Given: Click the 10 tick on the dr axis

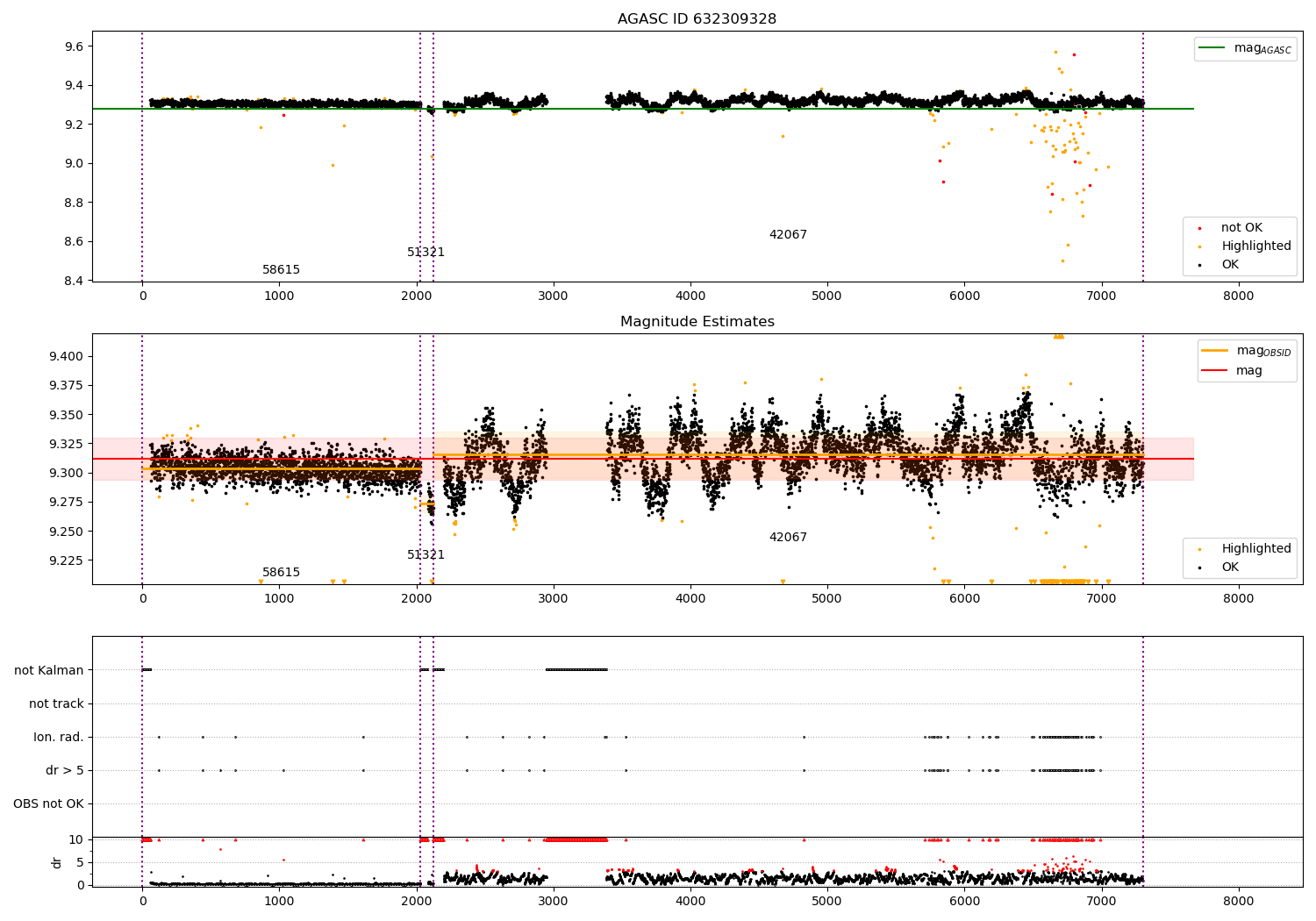Looking at the screenshot, I should coord(77,840).
